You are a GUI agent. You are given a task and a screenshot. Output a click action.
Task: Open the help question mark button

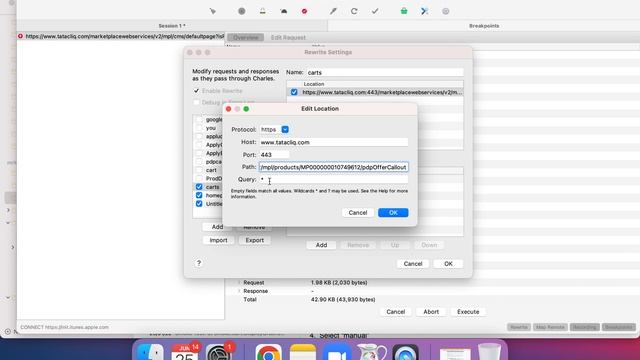click(x=199, y=263)
